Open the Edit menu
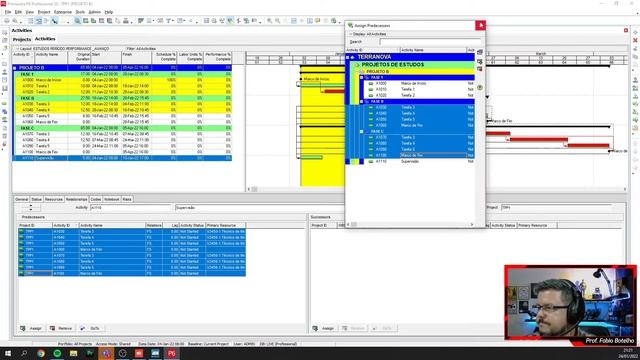Image resolution: width=640 pixels, height=360 pixels. point(18,12)
